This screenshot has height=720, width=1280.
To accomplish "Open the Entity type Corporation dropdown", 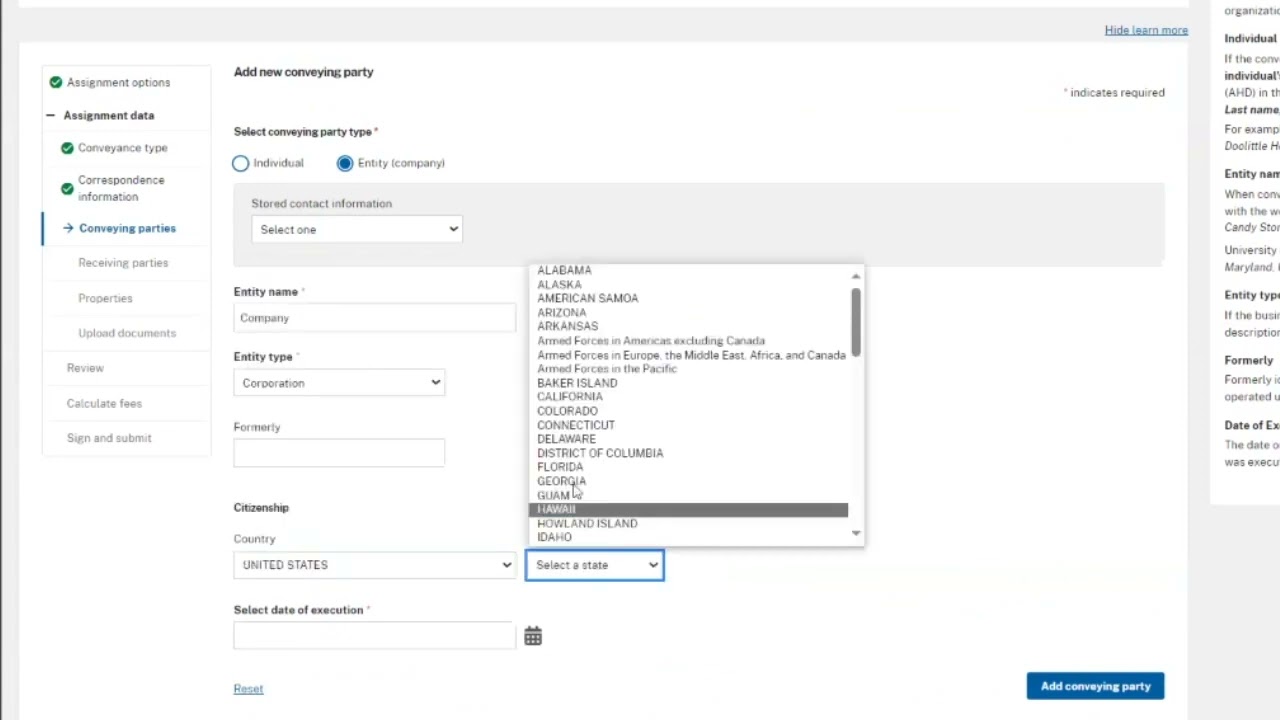I will (x=339, y=383).
